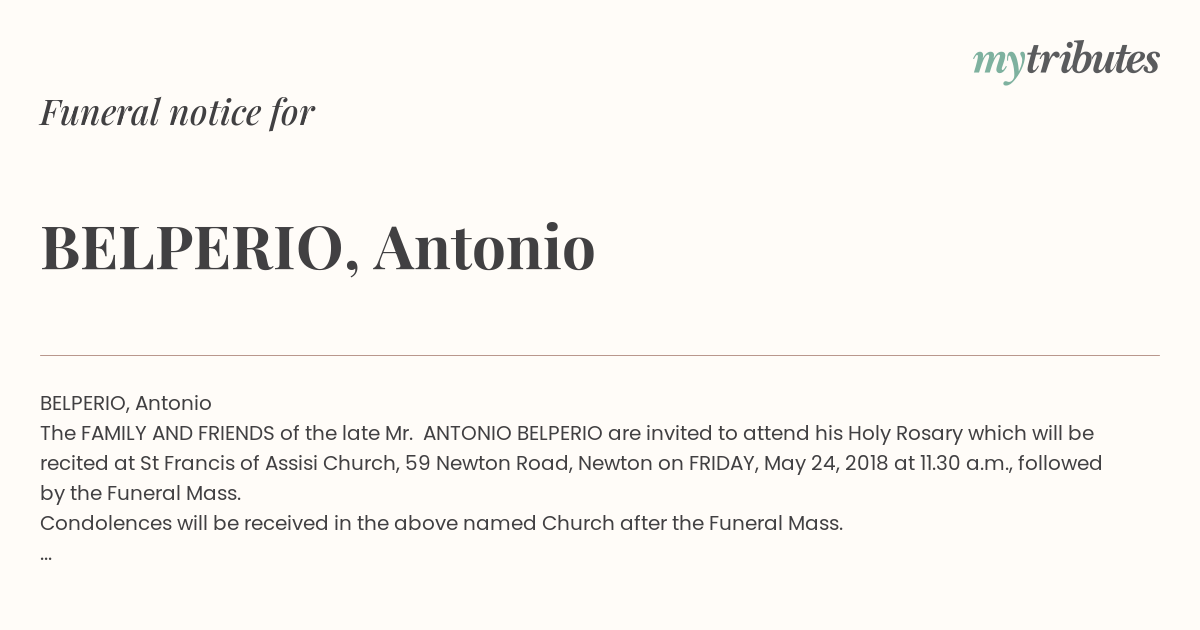This screenshot has height=630, width=1200.
Task: Select the first name Antonio in the large title
Action: tap(484, 247)
